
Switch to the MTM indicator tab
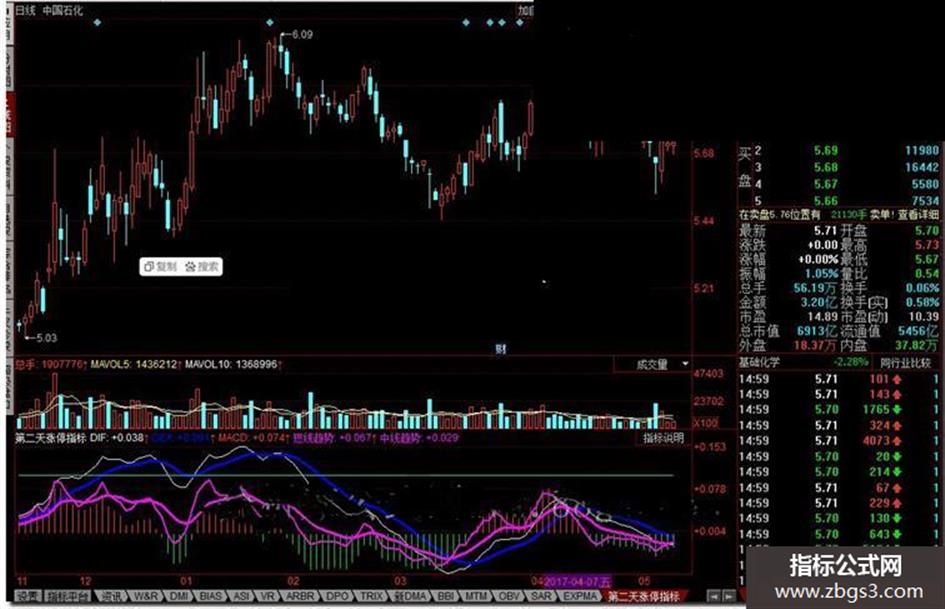[476, 596]
